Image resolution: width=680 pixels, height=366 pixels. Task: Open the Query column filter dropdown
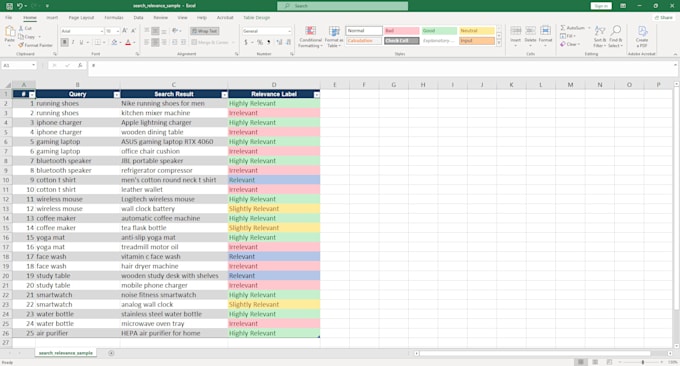tap(116, 94)
